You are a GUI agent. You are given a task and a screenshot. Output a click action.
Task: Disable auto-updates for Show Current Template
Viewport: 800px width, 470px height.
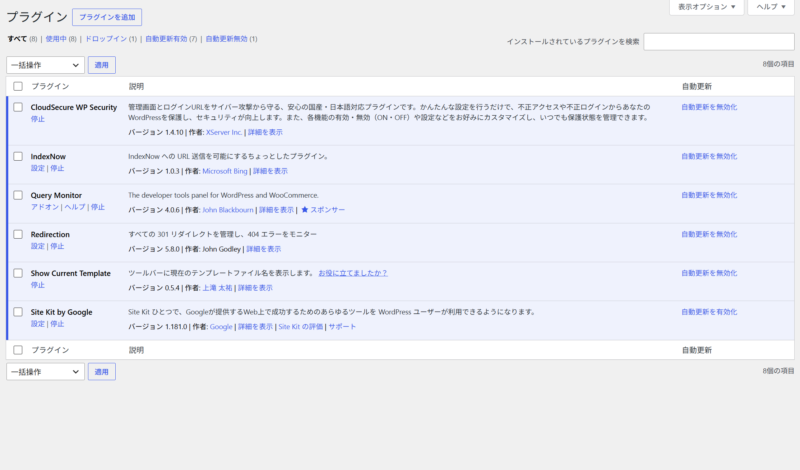[x=709, y=273]
